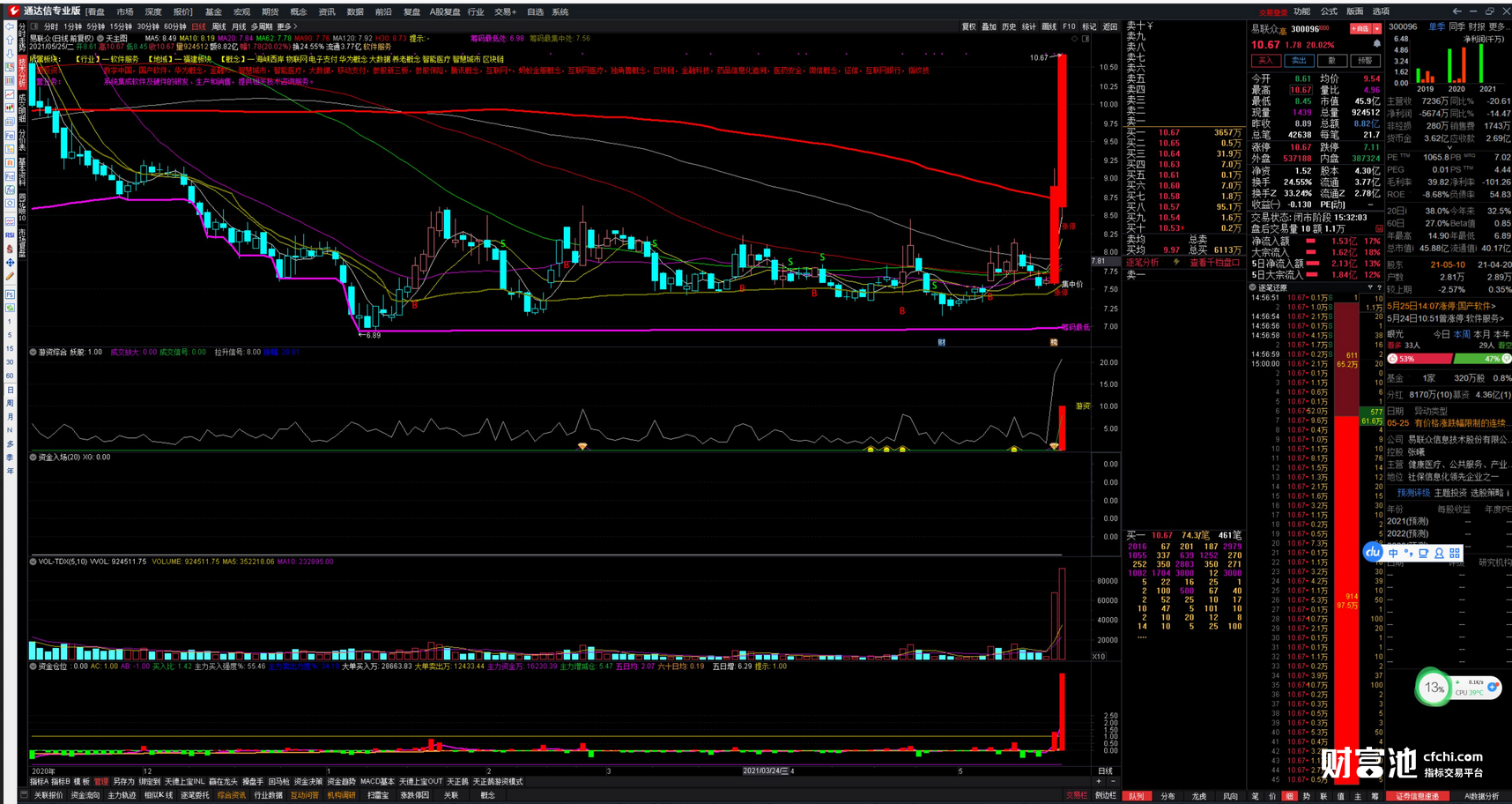
Task: Toggle the 侧边栏 sidebar
Action: point(1106,795)
